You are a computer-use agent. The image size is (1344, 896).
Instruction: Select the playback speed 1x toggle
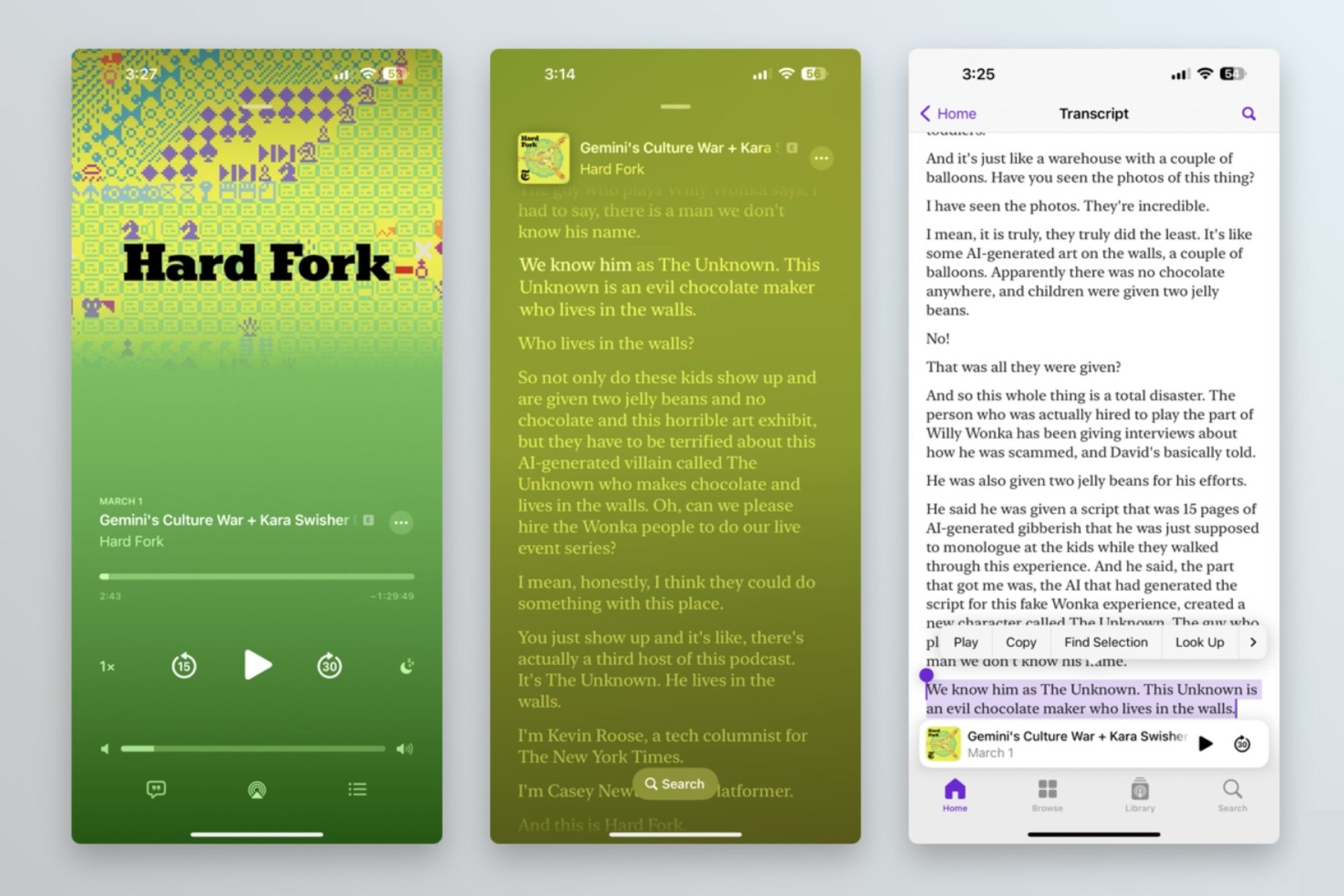point(108,664)
